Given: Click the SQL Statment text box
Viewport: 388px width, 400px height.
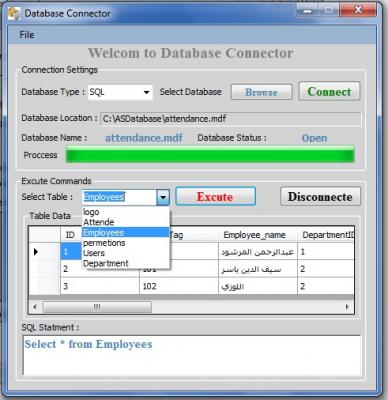Looking at the screenshot, I should tap(192, 355).
